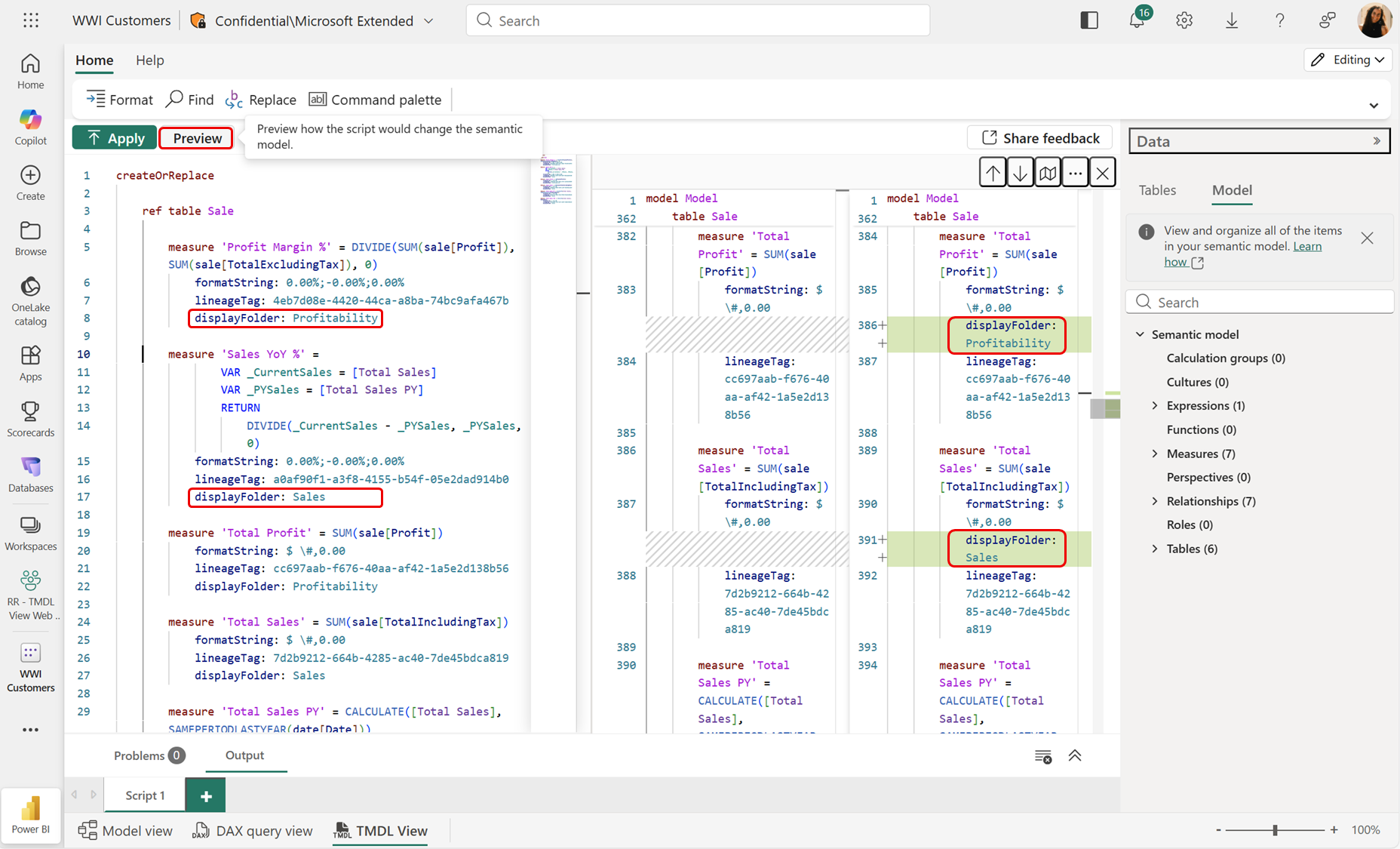Open the diff view overflow ellipsis menu
1400x849 pixels.
[1075, 171]
